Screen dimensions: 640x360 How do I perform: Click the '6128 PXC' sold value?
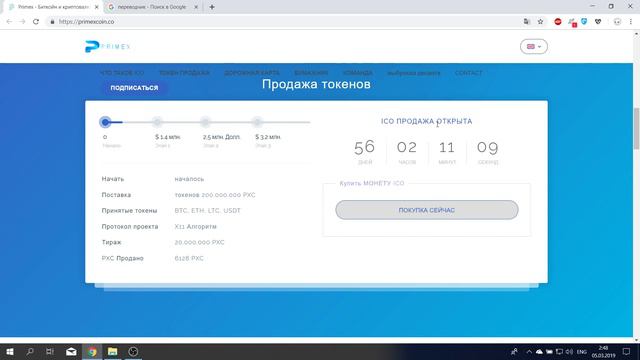tap(189, 258)
